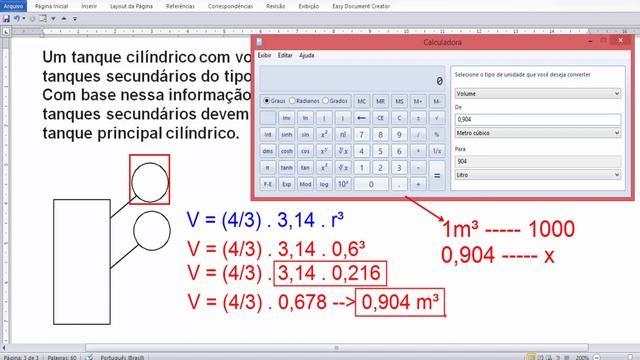Click the x cubed button
The width and height of the screenshot is (640, 360).
324,167
